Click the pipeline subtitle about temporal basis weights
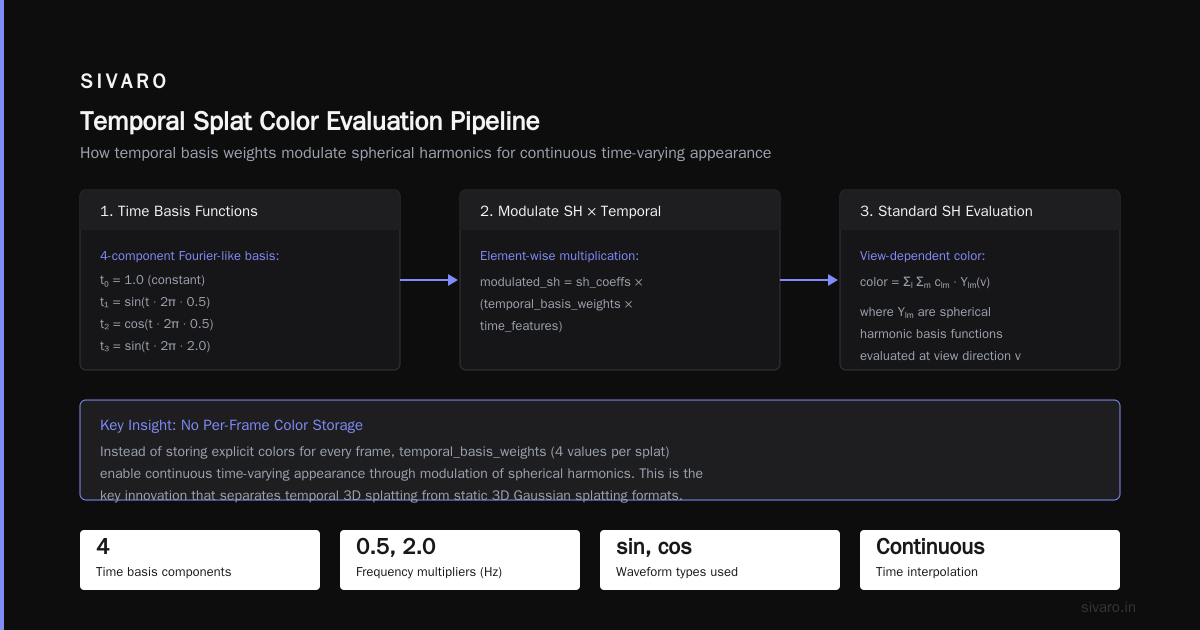The height and width of the screenshot is (630, 1200). click(425, 153)
